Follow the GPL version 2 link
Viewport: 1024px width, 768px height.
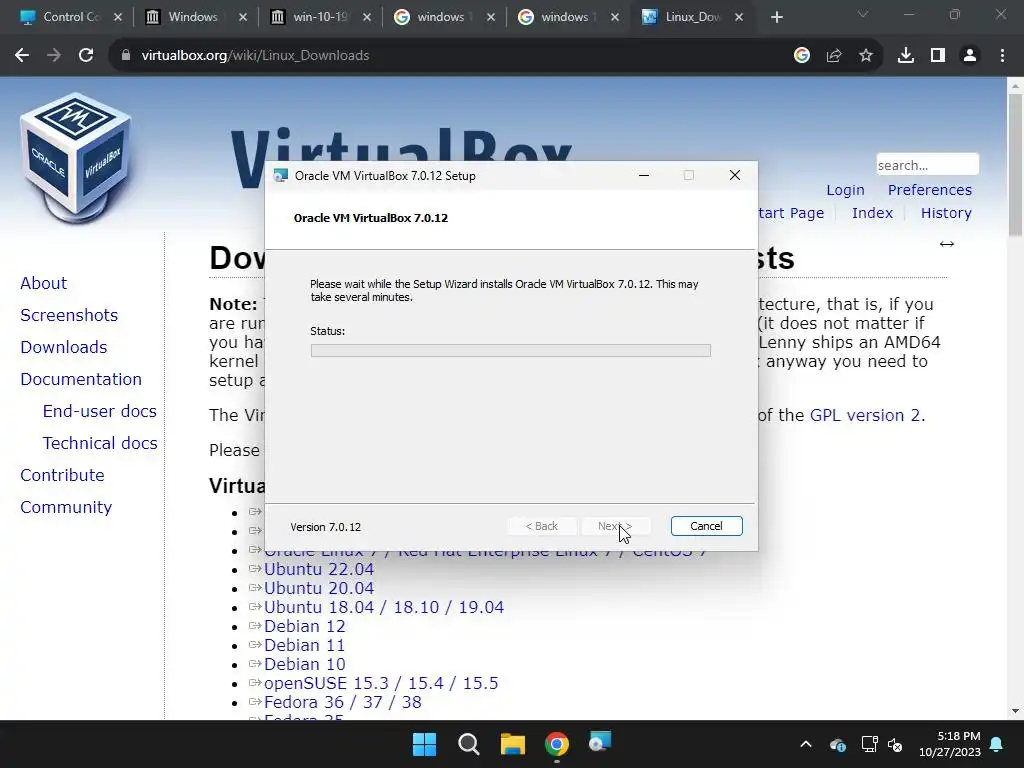point(866,415)
